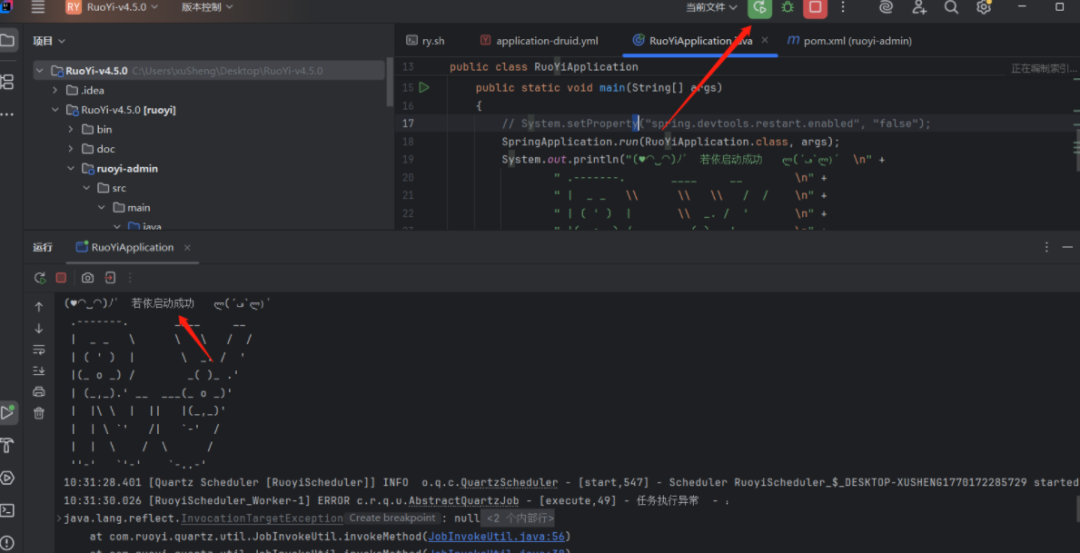Place the cursor on code line 18
The image size is (1080, 553).
point(671,142)
